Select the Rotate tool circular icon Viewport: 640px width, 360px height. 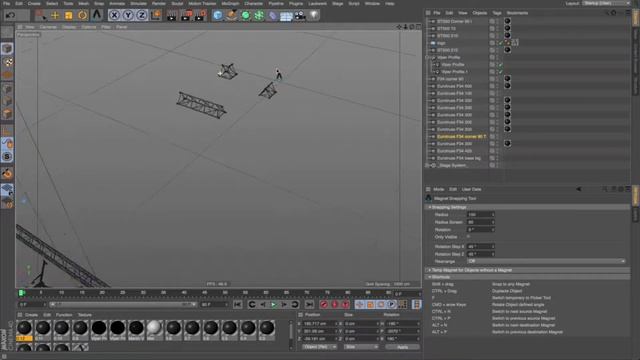[82, 16]
